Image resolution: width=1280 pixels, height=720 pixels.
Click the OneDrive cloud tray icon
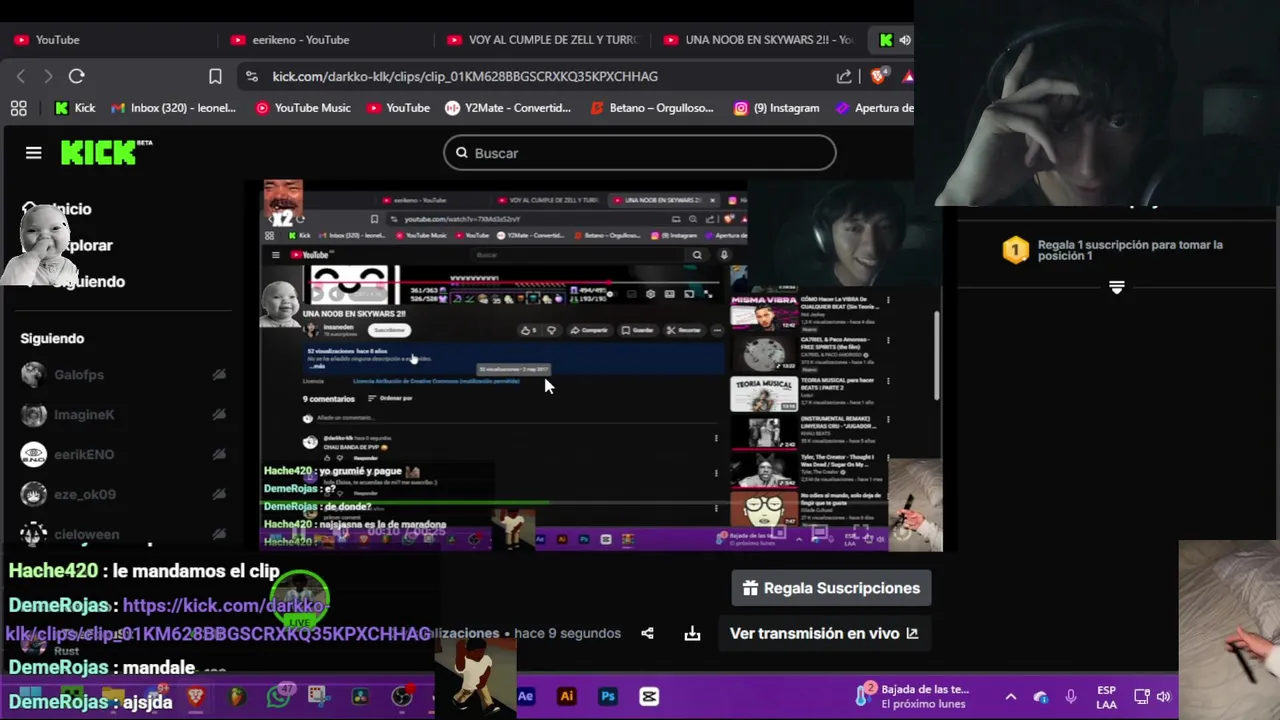tap(1041, 697)
